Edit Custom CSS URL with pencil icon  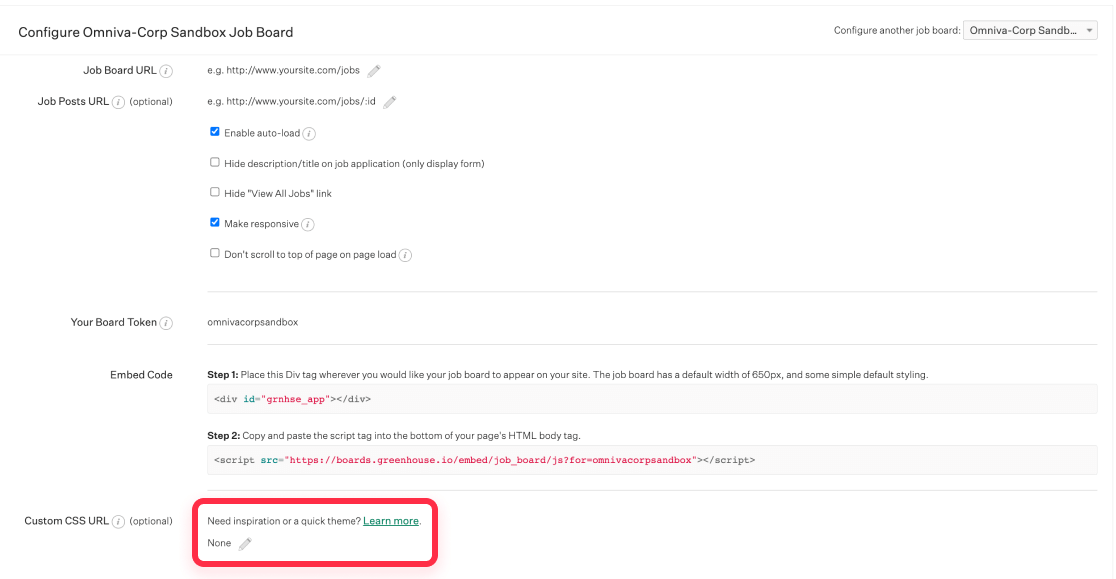[245, 544]
